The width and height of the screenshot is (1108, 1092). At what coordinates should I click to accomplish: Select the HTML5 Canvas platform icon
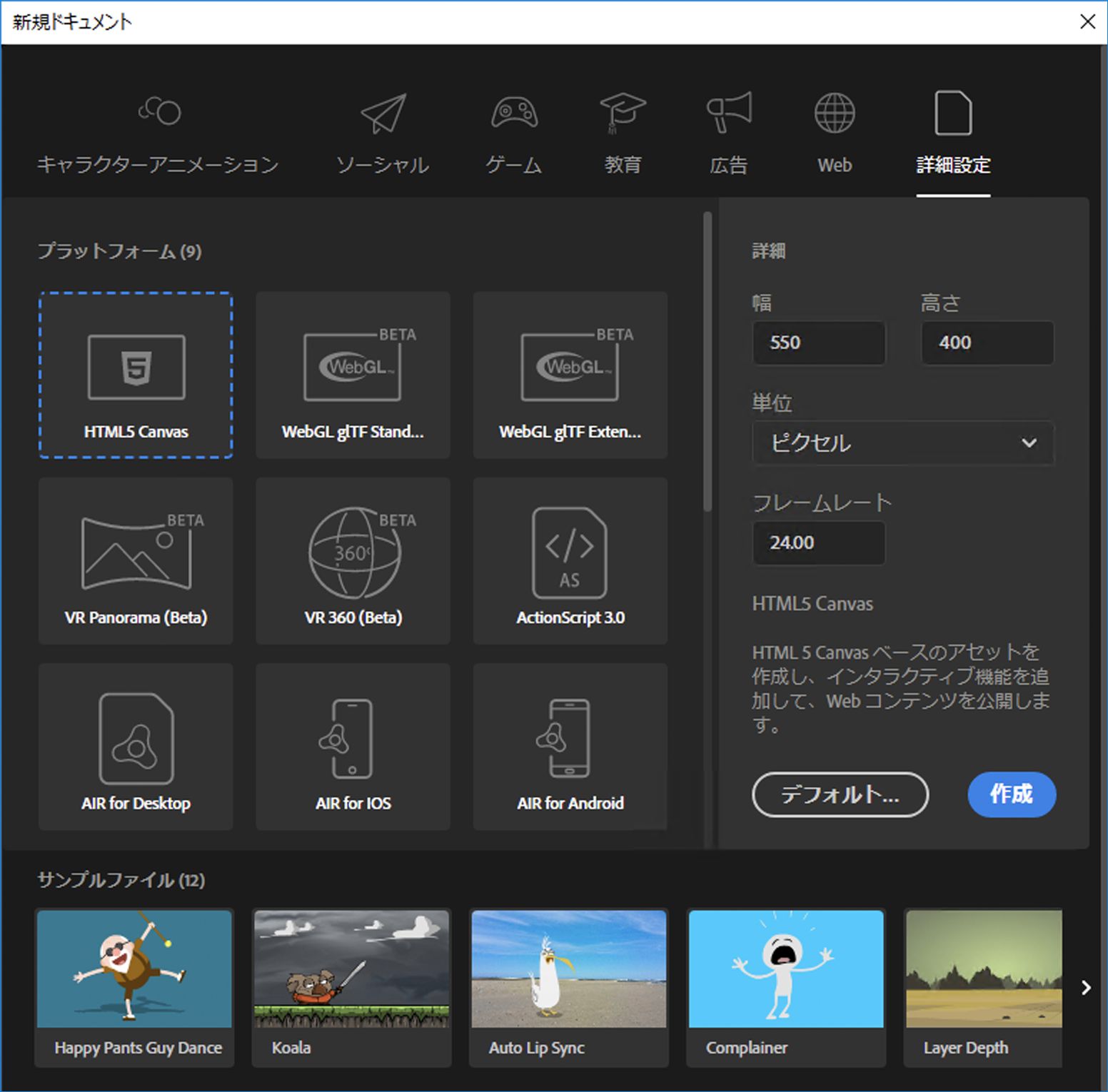[x=136, y=375]
